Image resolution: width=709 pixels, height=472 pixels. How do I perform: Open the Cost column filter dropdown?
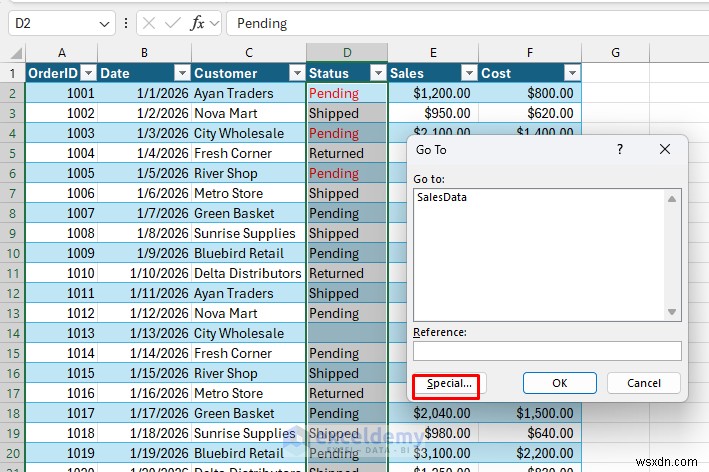click(572, 73)
